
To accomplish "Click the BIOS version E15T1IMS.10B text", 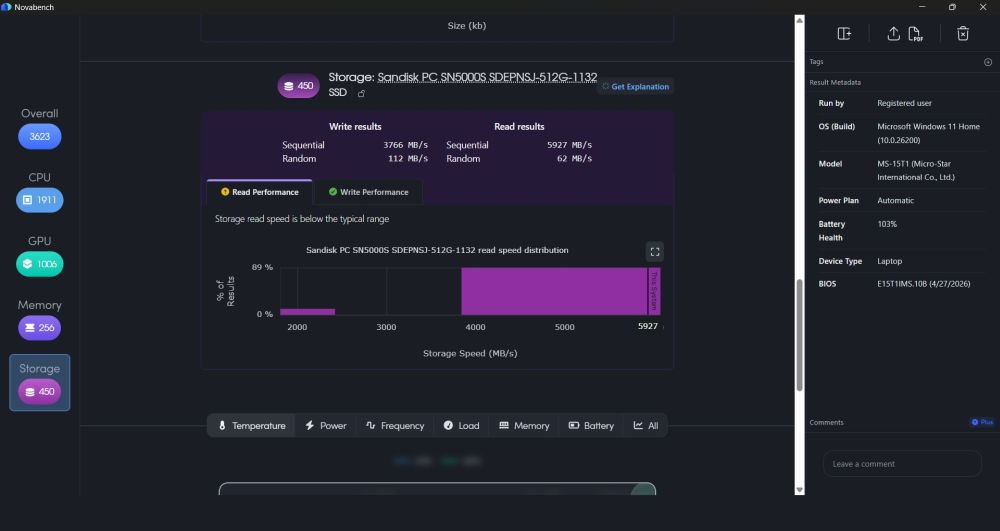I will tap(923, 284).
